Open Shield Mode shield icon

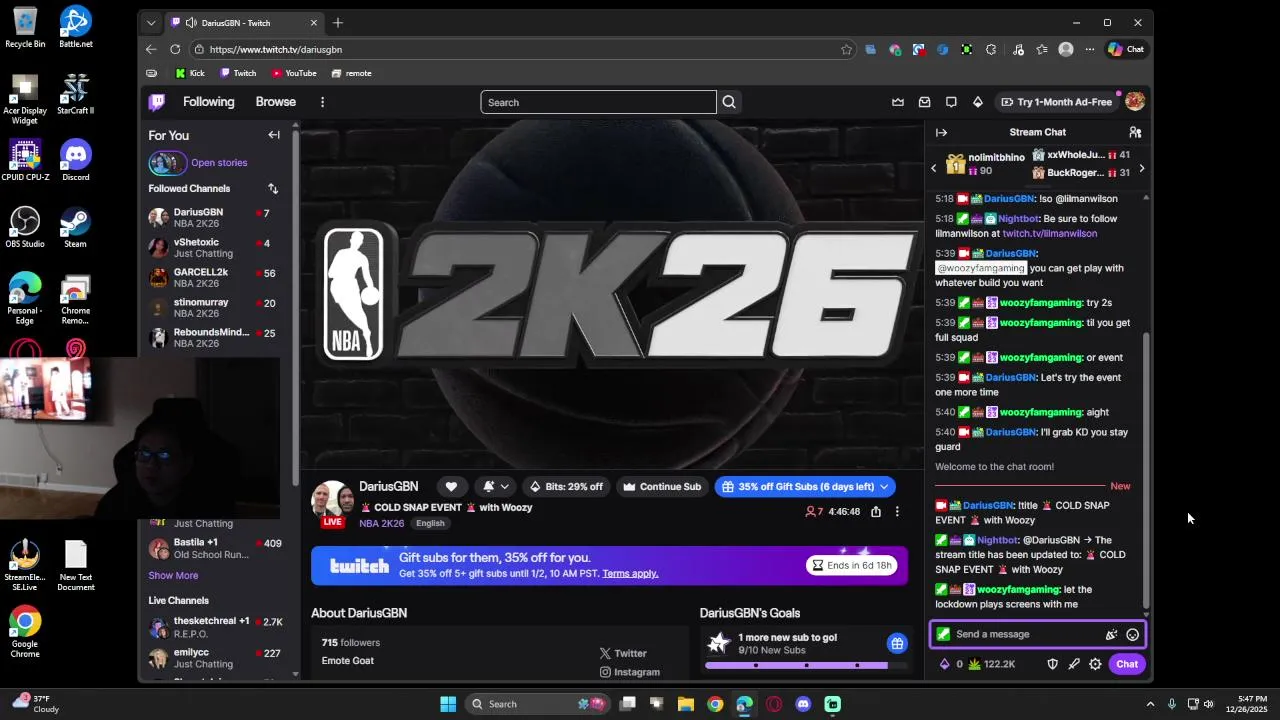(1052, 664)
